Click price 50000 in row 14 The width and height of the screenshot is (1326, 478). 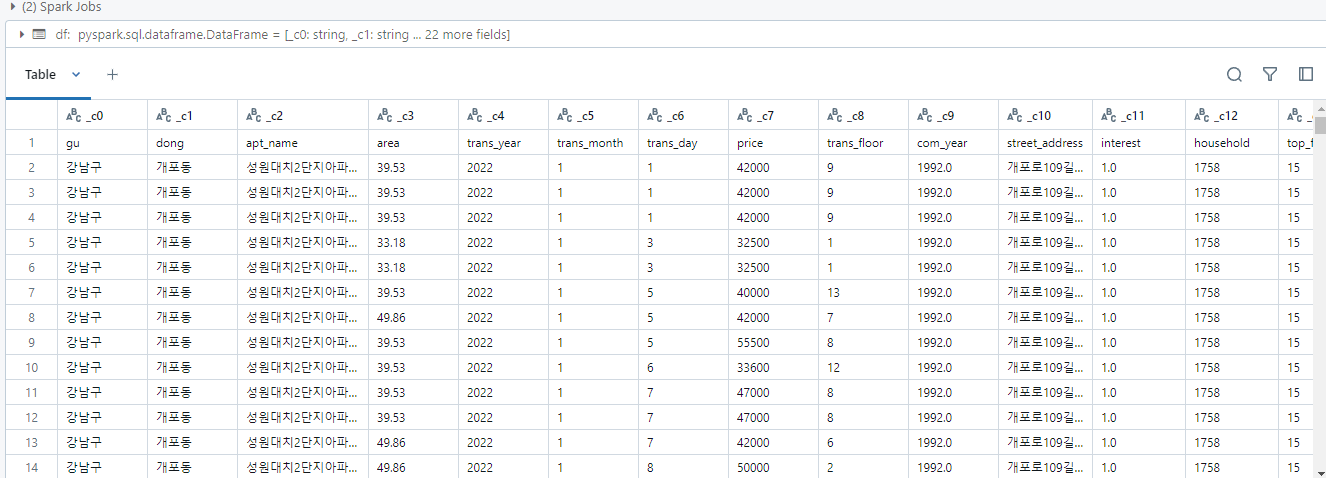pyautogui.click(x=773, y=467)
